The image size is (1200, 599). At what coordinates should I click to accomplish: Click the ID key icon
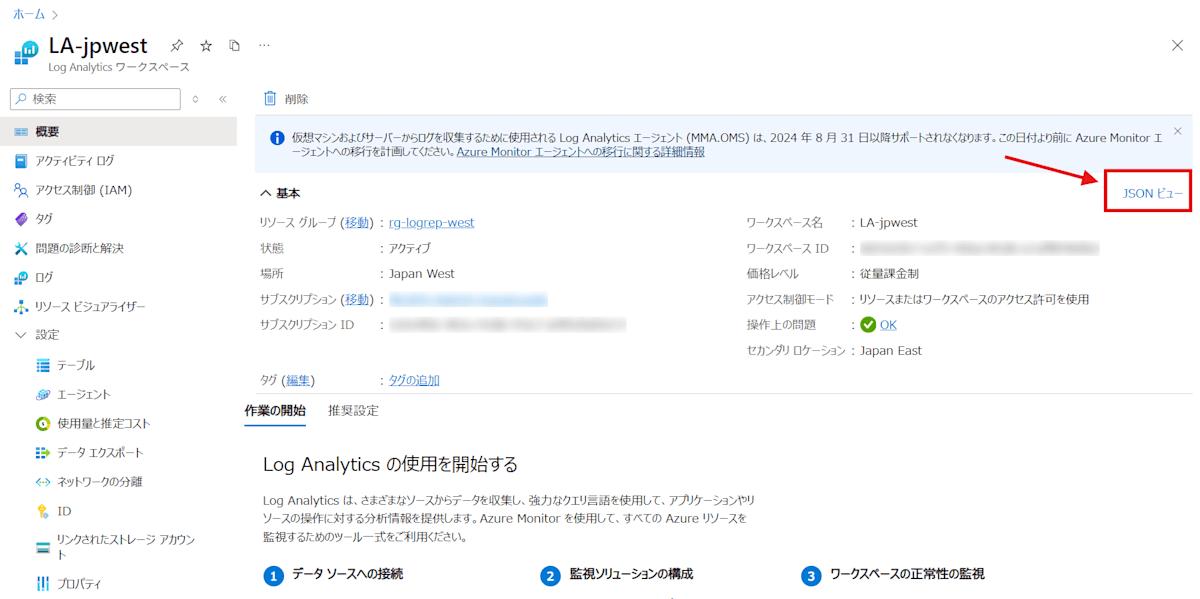click(x=43, y=511)
